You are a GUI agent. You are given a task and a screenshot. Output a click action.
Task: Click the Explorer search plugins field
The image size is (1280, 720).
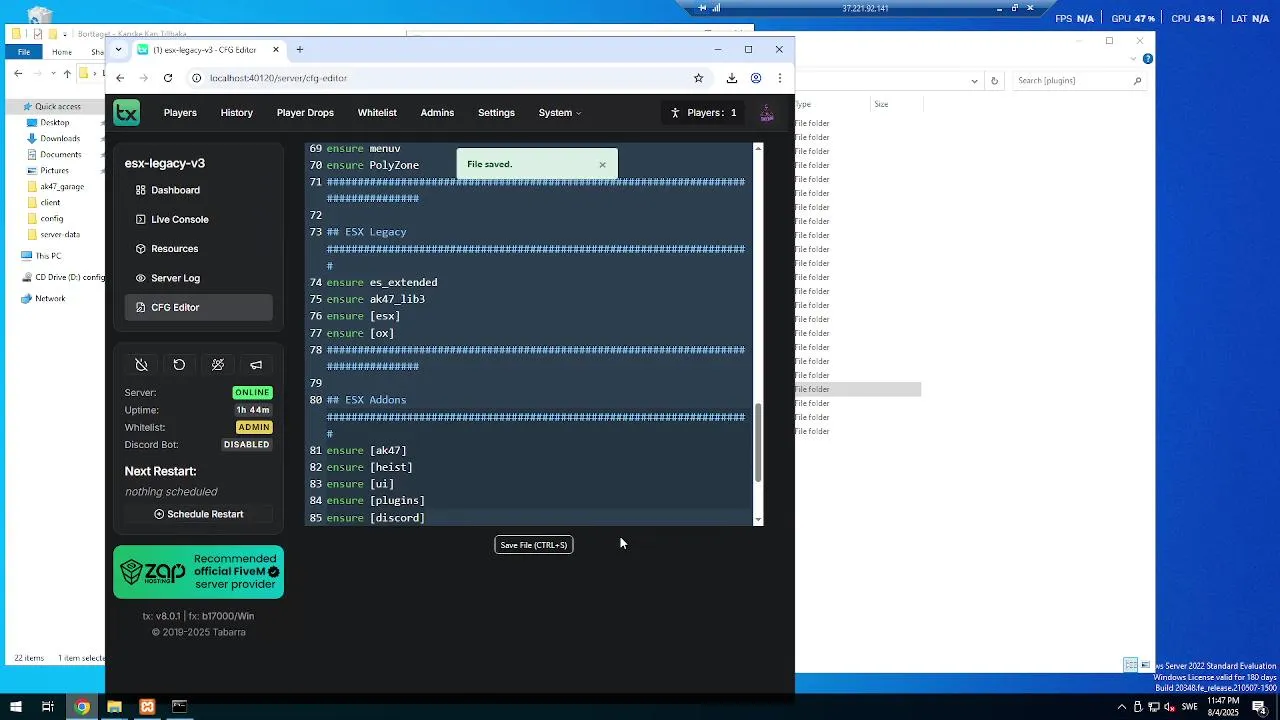[x=1078, y=81]
